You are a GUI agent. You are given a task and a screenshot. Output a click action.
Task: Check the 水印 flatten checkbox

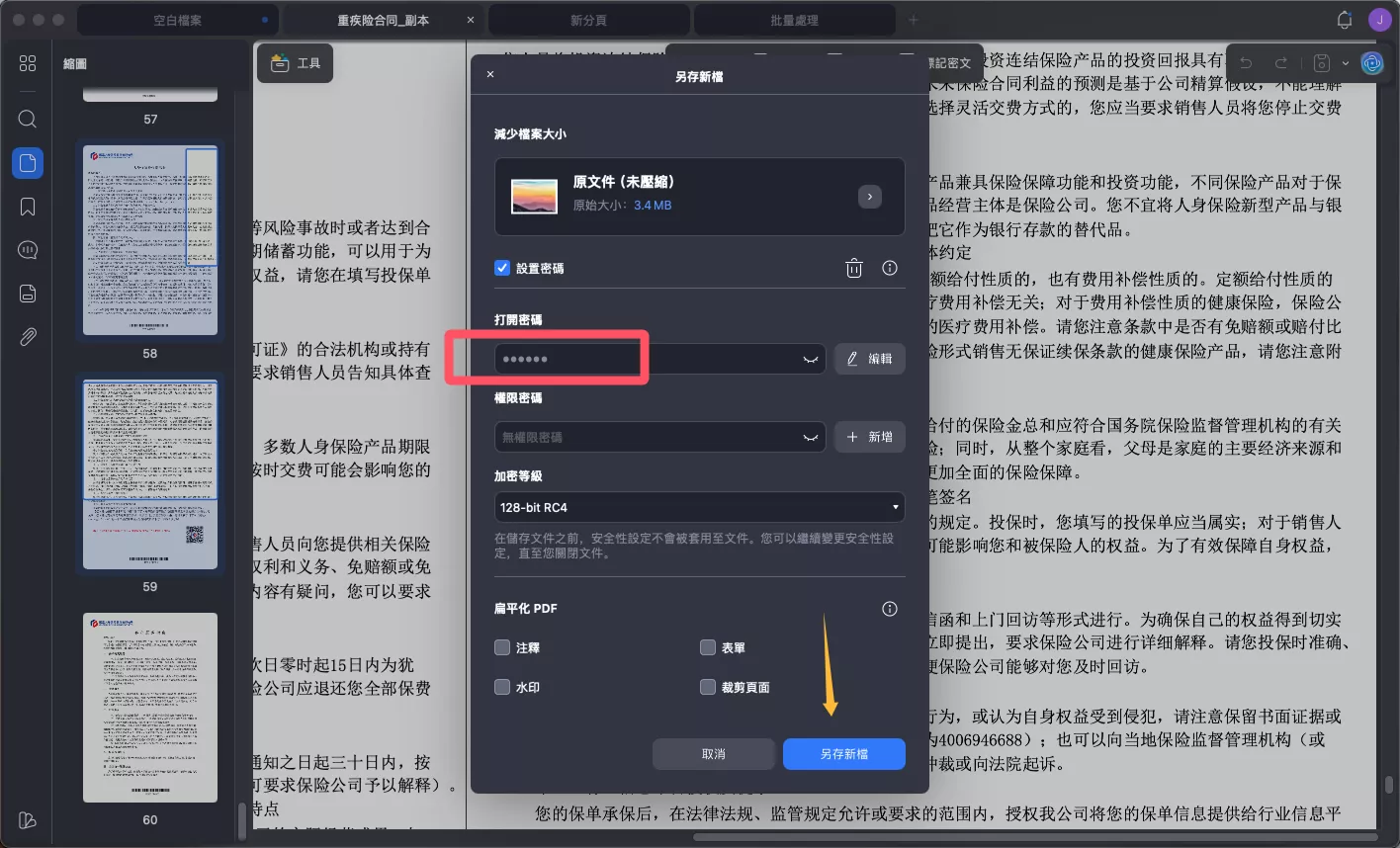click(502, 687)
